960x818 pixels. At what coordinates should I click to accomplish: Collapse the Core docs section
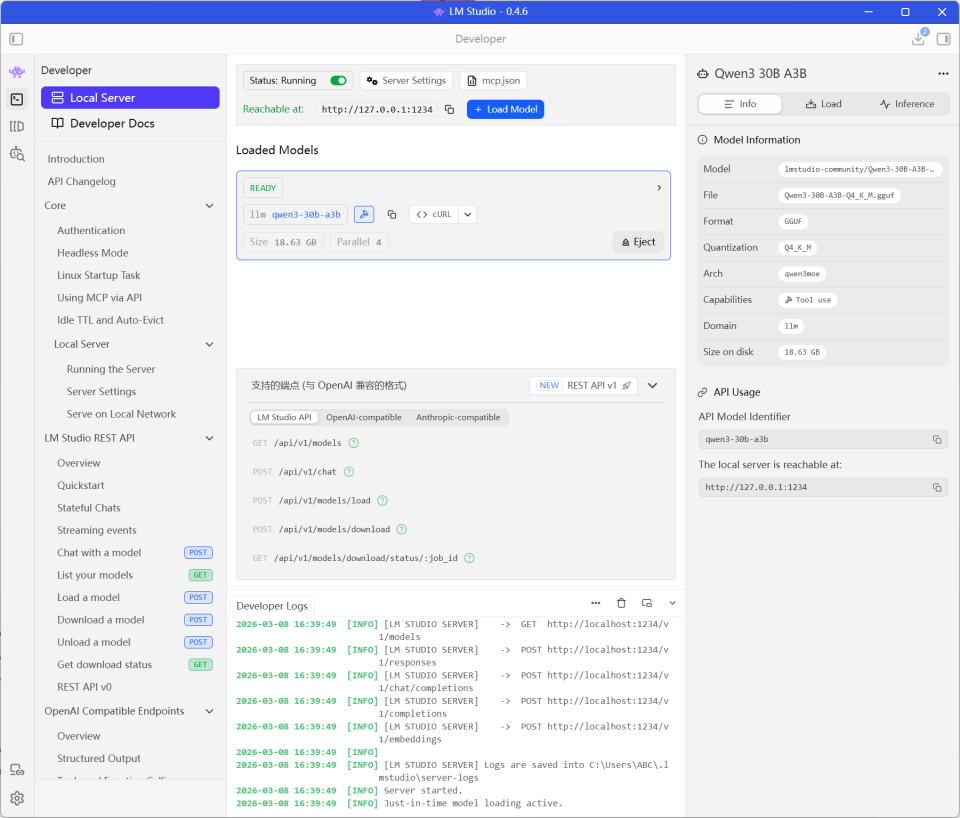pyautogui.click(x=209, y=206)
